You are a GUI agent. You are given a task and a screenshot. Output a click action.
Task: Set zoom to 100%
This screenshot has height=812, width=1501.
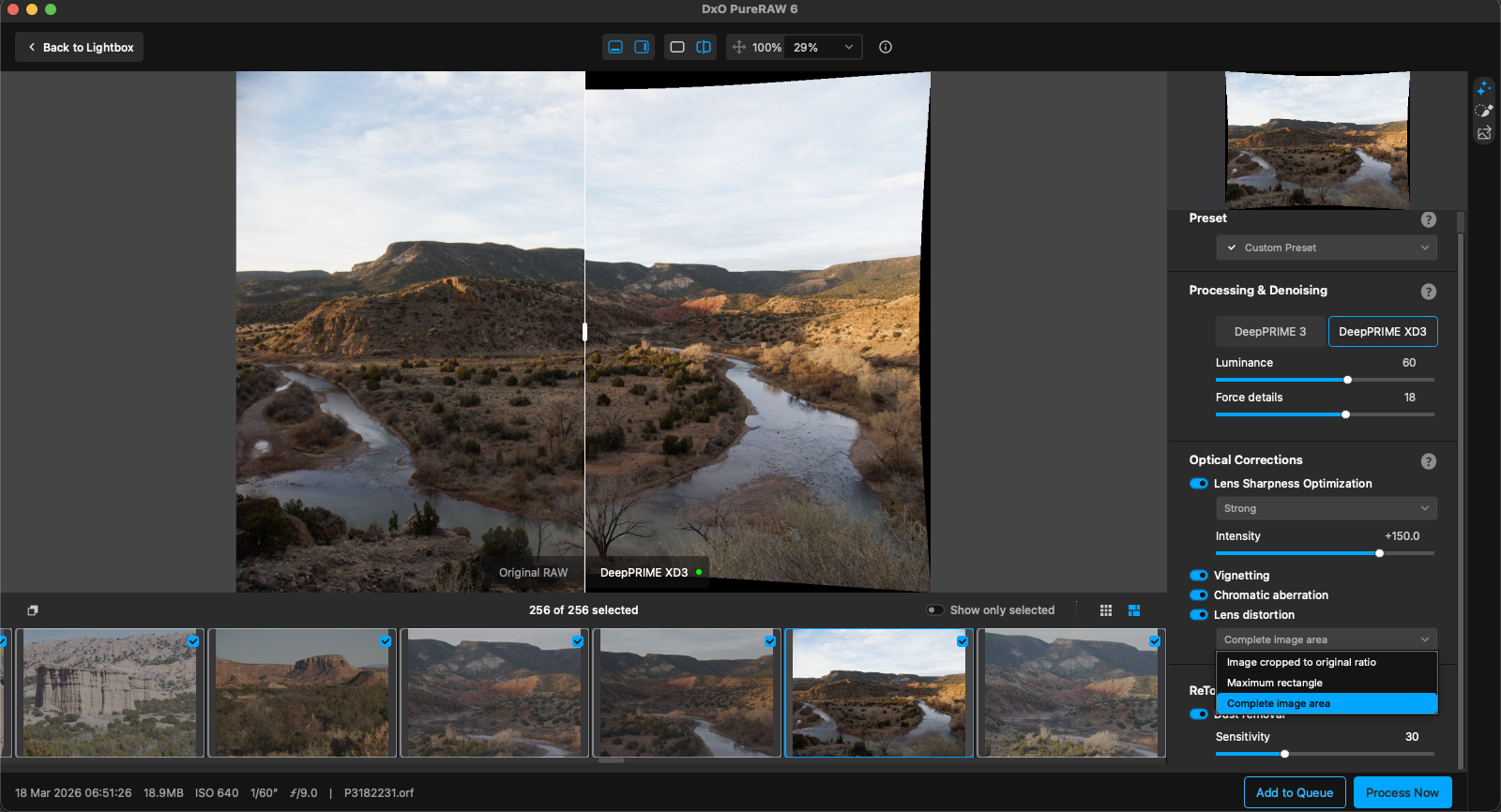[766, 47]
